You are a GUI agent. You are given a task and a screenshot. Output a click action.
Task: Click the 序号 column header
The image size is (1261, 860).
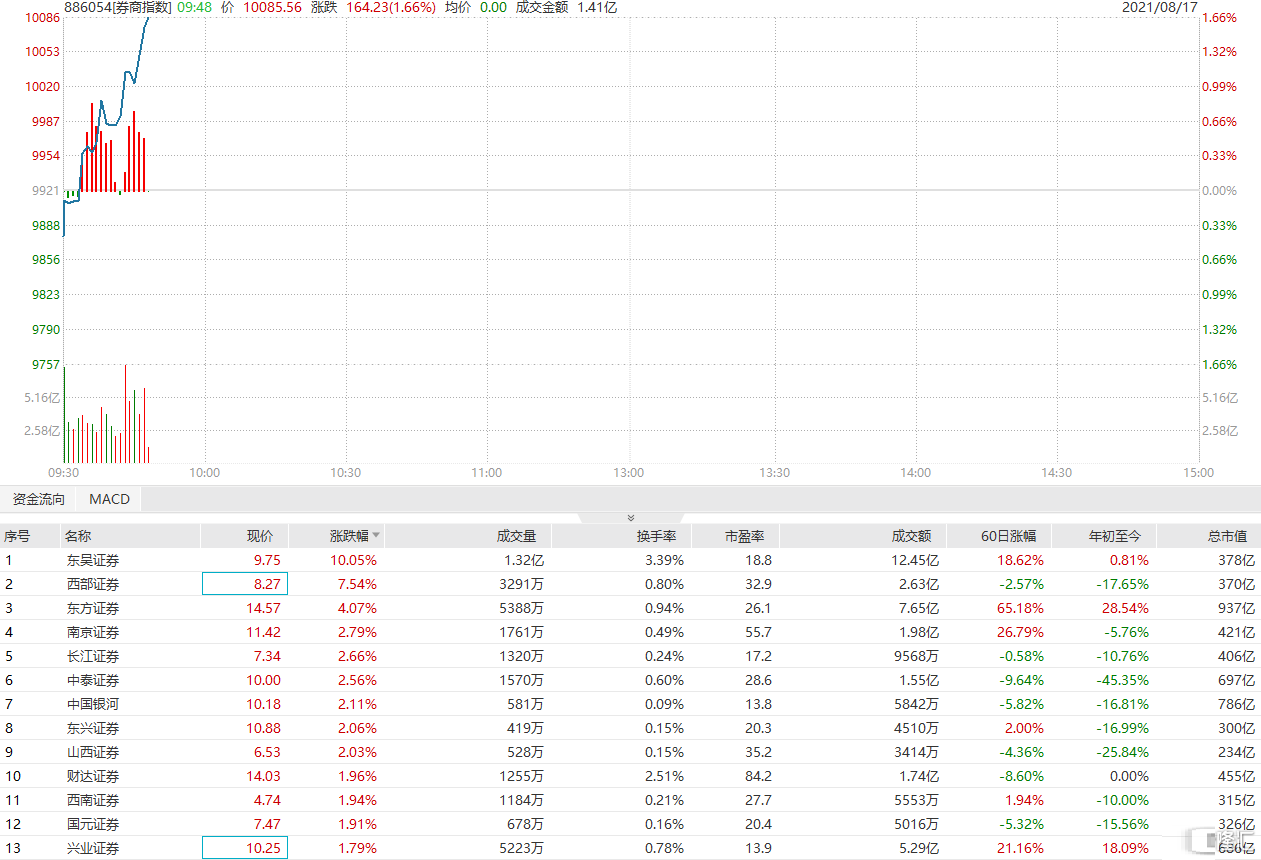(17, 536)
